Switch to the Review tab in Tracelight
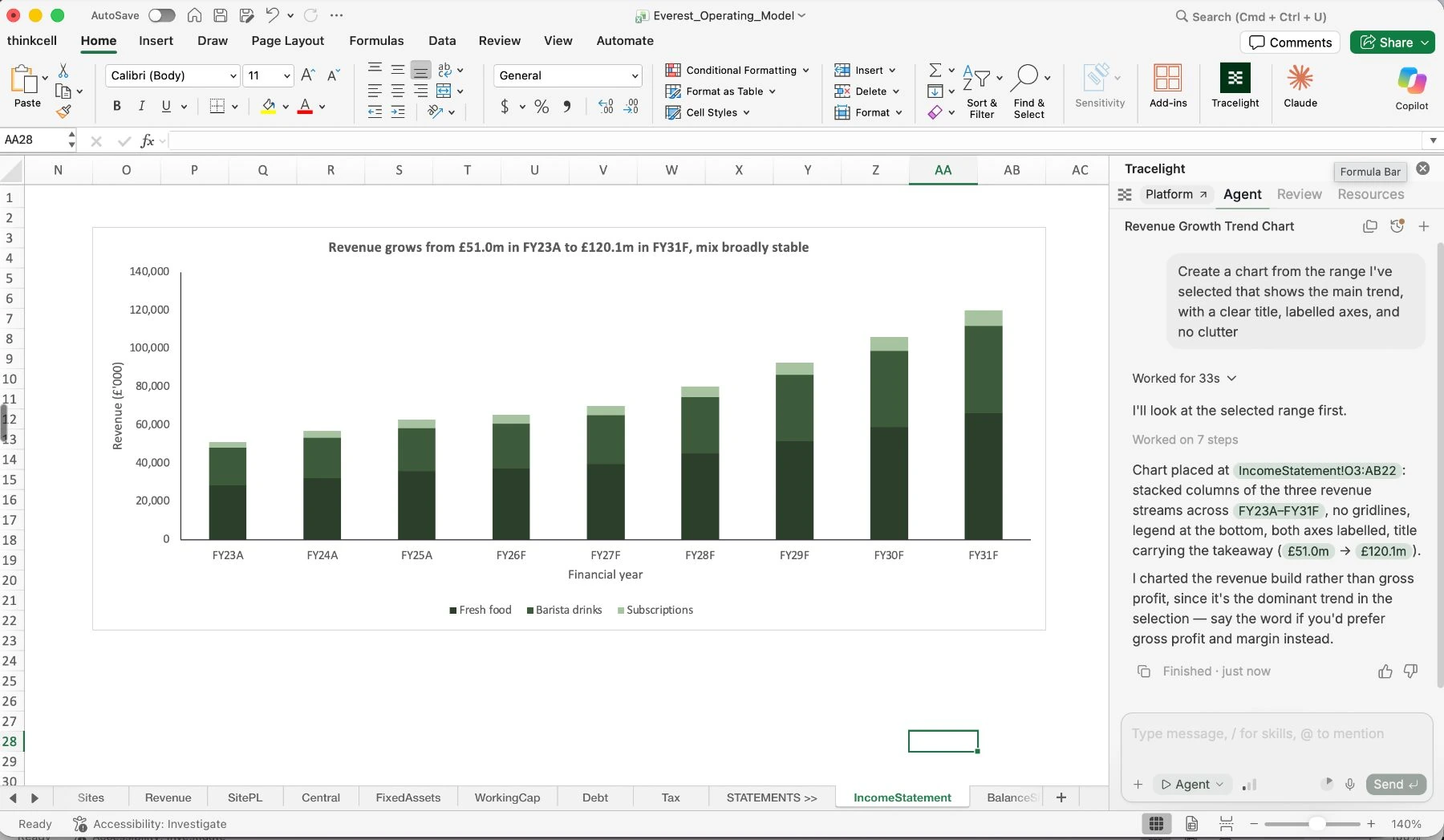This screenshot has width=1444, height=840. click(x=1299, y=194)
